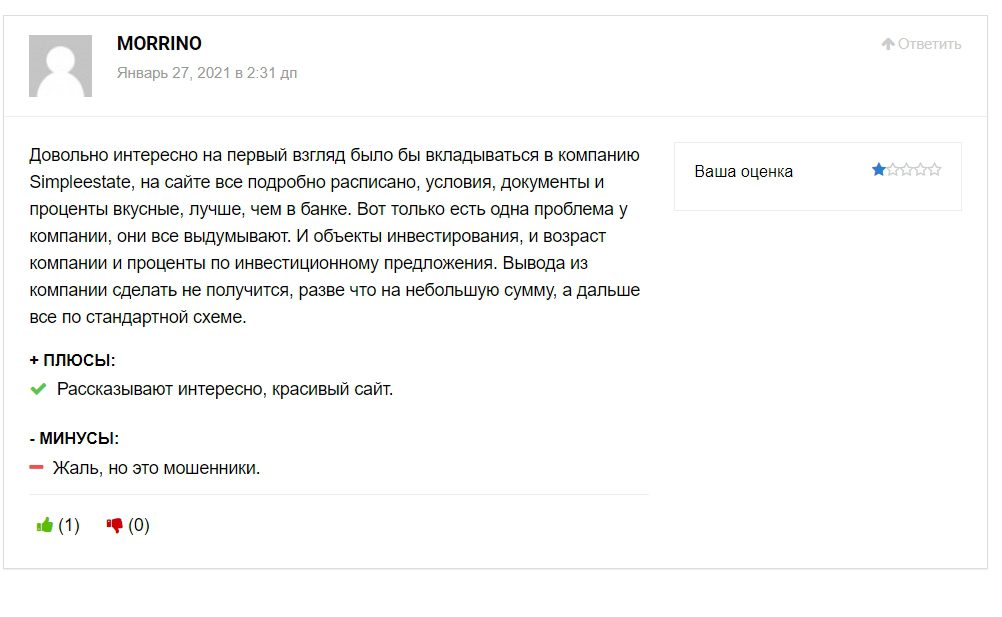Screen dimensions: 1002x617
Task: Click the red minus icon beside the cons
Action: (37, 467)
